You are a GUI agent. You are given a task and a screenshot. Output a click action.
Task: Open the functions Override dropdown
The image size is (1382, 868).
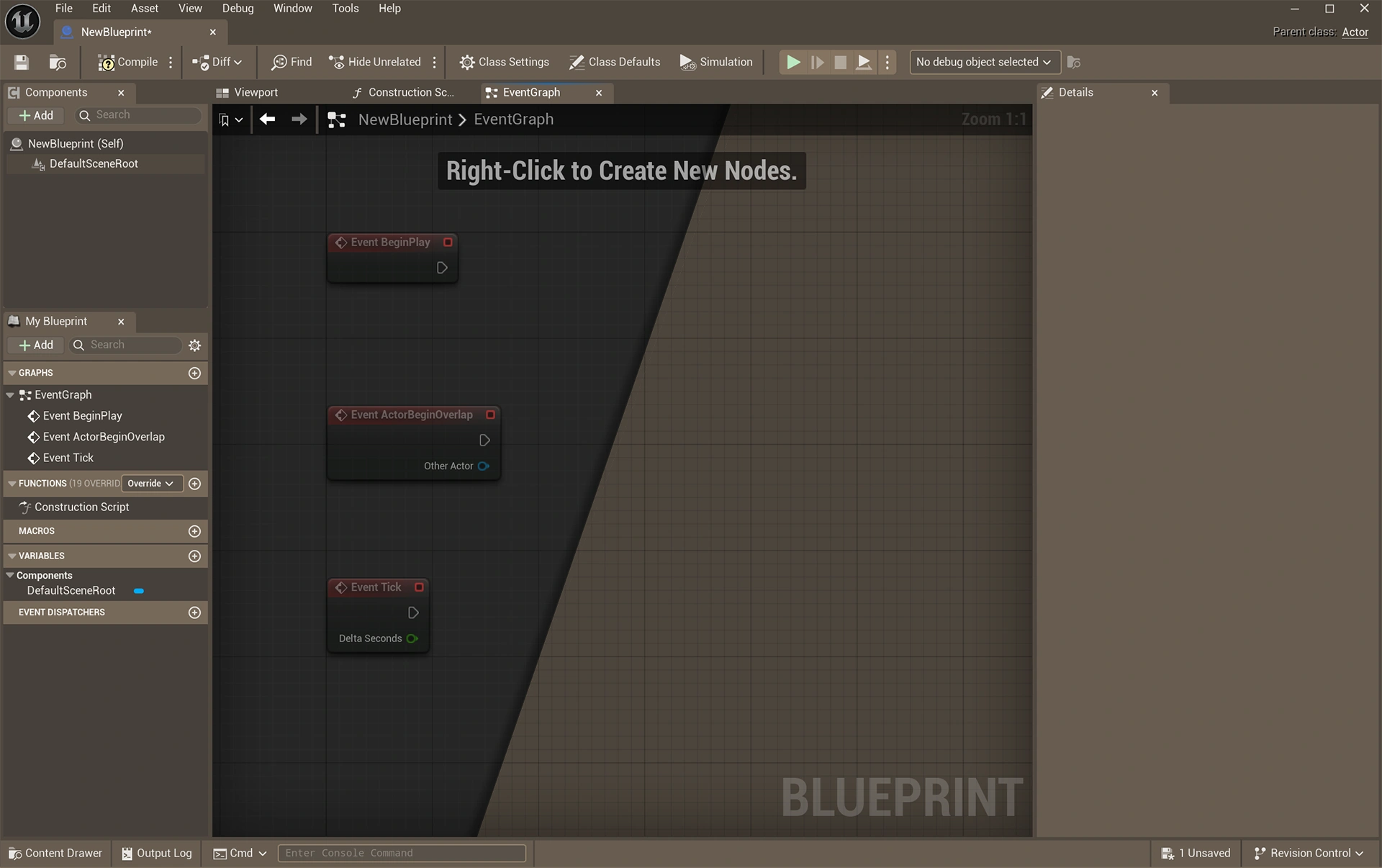coord(151,484)
